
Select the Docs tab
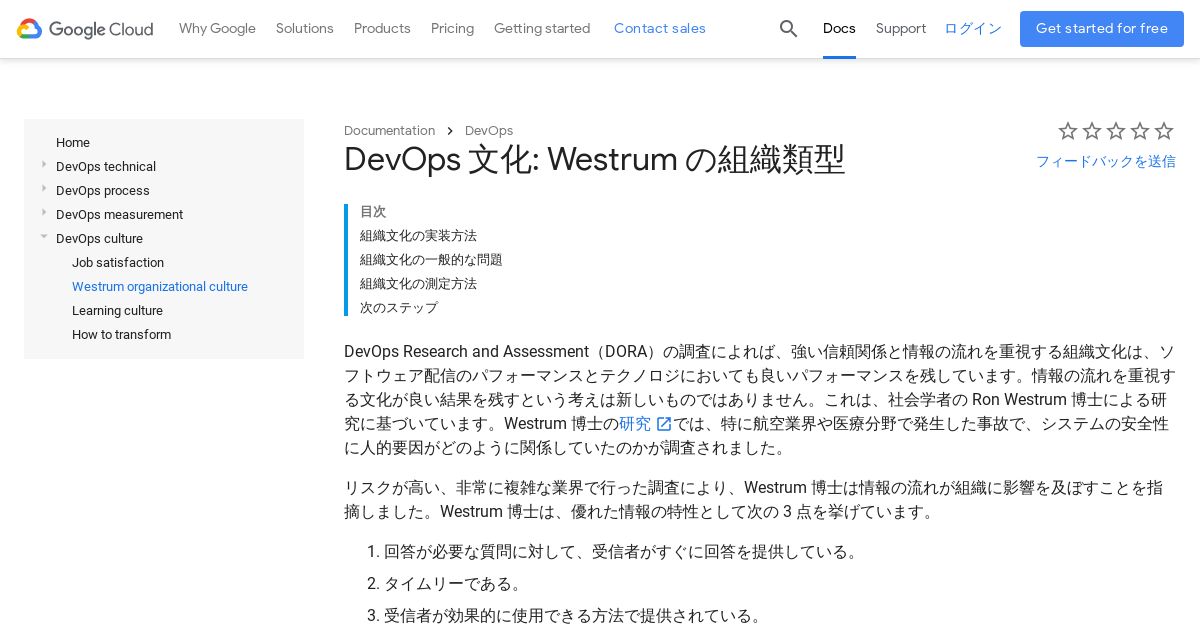(x=839, y=29)
